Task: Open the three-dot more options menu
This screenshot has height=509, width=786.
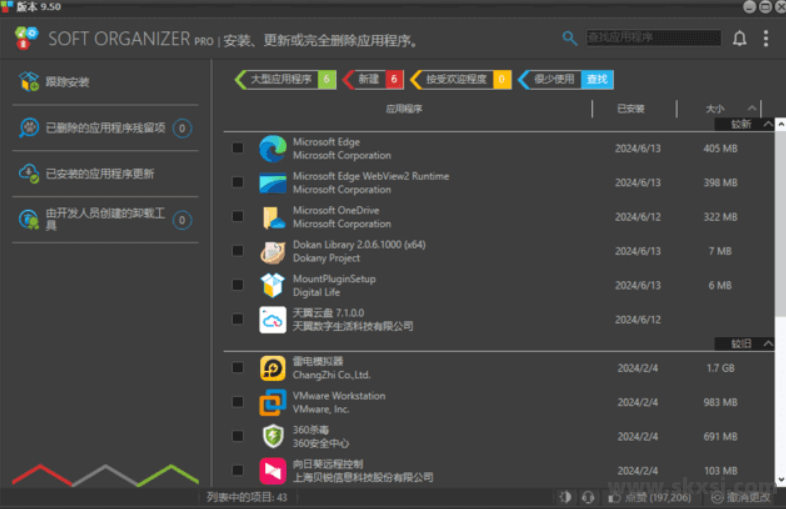Action: (x=766, y=39)
